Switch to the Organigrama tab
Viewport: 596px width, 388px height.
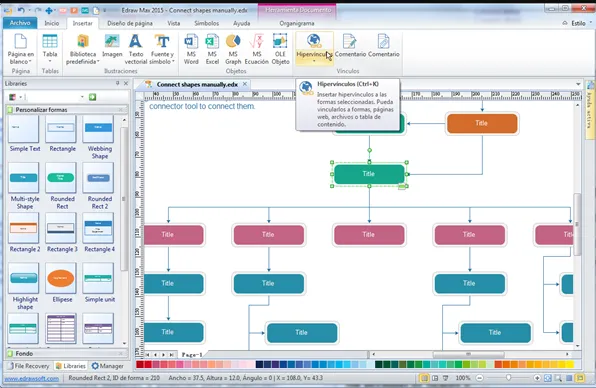coord(296,23)
